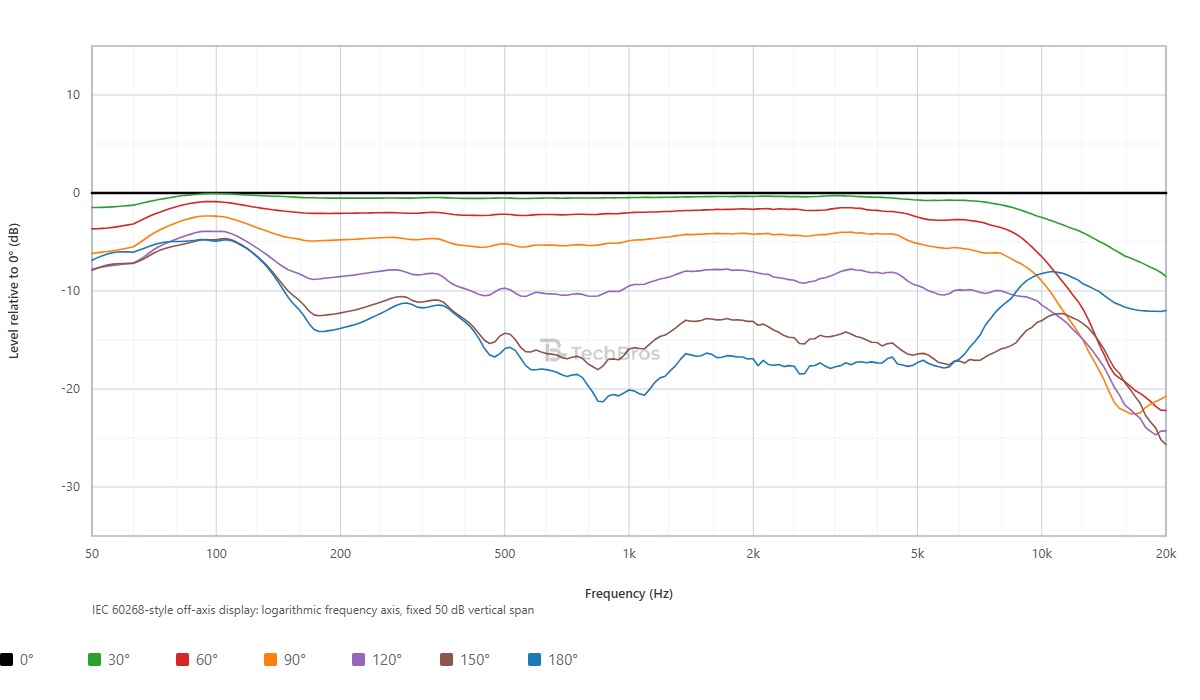Hide the 60° series via legend

click(x=197, y=660)
